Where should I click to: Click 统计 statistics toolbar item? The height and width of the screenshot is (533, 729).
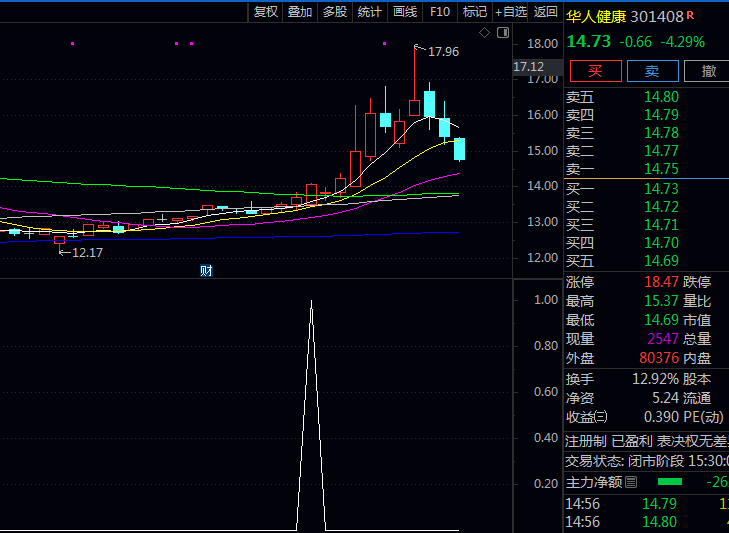369,12
